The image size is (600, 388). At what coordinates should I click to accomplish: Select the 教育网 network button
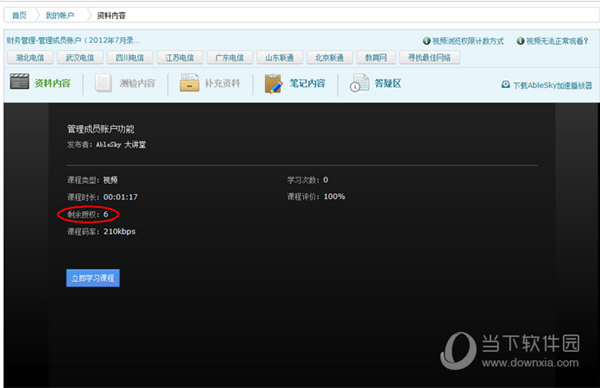(376, 57)
